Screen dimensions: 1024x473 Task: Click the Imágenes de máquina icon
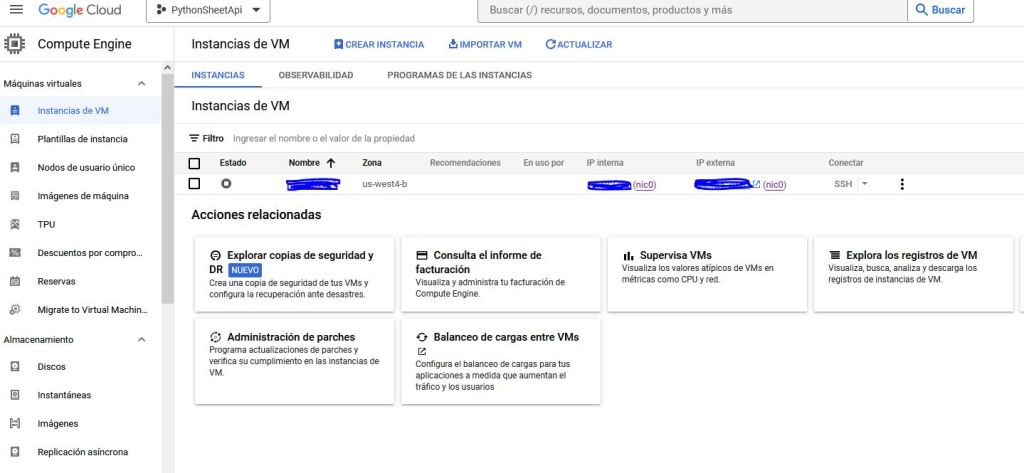15,196
